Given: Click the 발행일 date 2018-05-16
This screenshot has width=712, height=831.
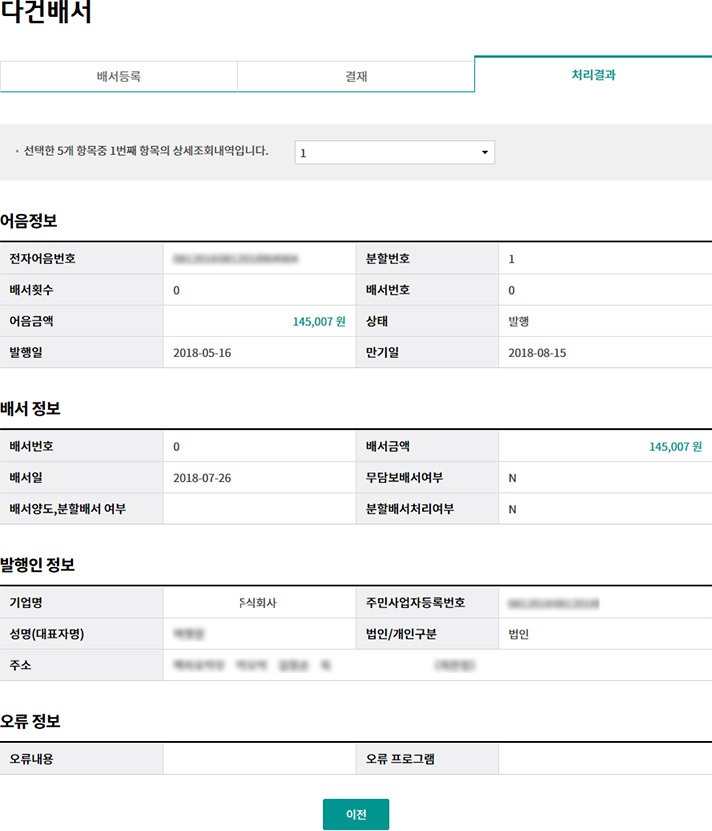Looking at the screenshot, I should tap(202, 353).
